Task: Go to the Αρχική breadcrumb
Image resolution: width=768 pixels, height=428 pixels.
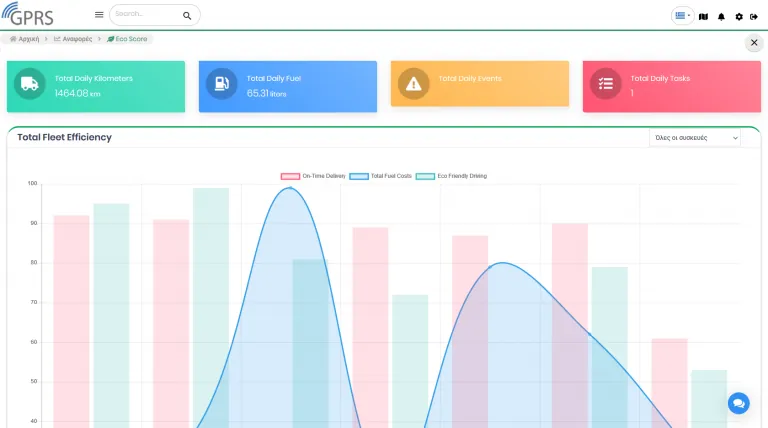Action: tap(24, 39)
